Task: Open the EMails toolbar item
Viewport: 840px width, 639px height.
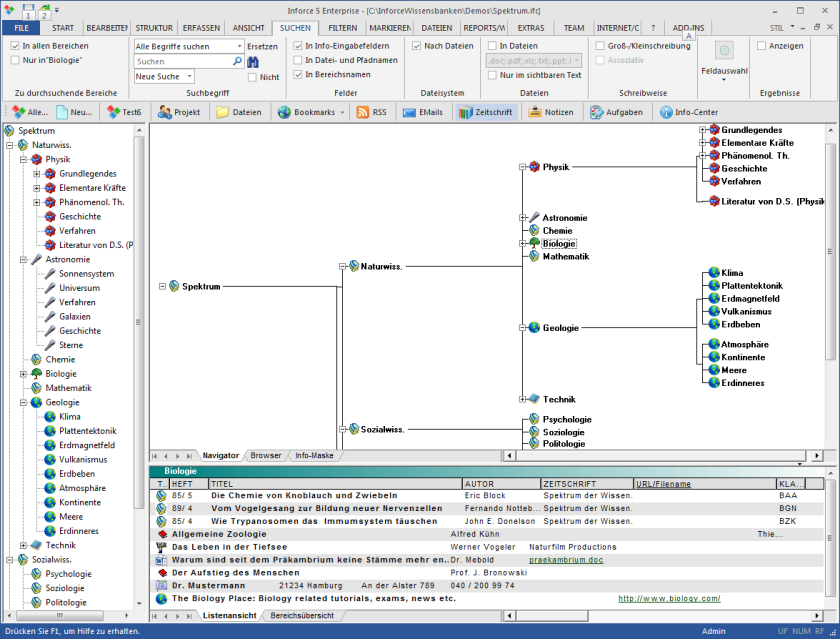Action: 422,112
